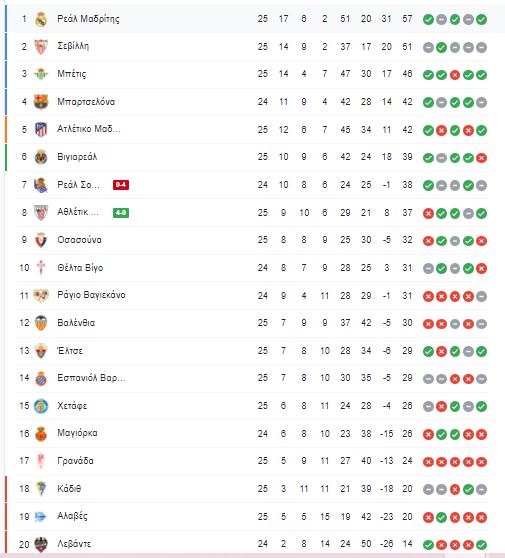Click the Valencia club crest
Screen dimensions: 505x558
coord(41,323)
